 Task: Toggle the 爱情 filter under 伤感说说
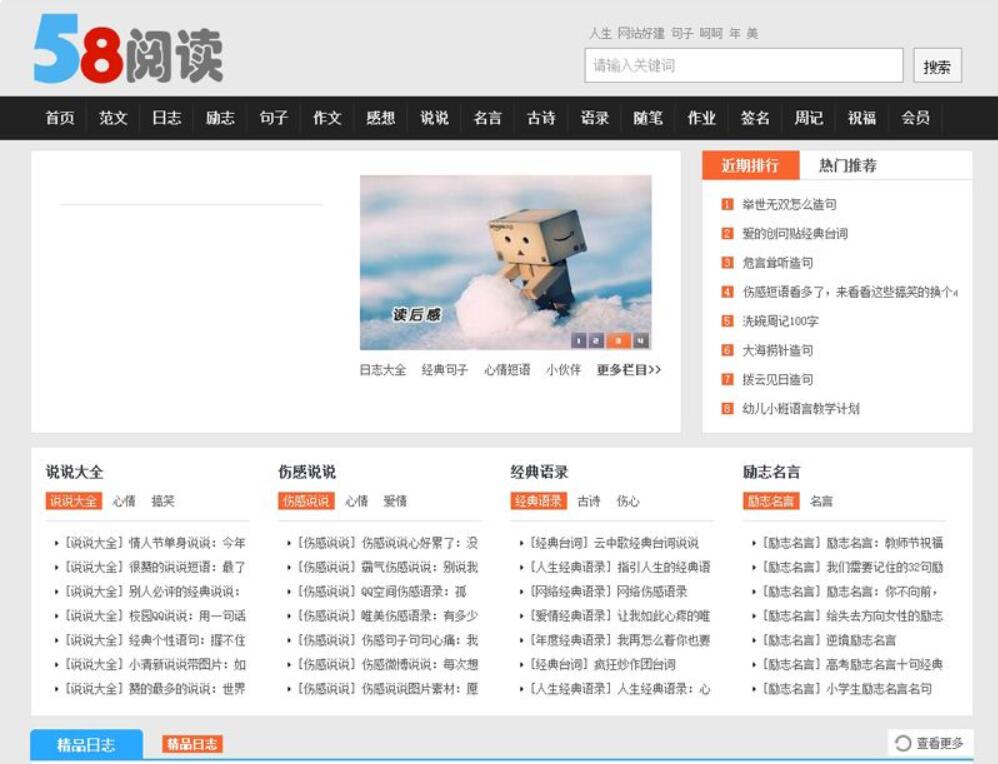click(x=396, y=501)
